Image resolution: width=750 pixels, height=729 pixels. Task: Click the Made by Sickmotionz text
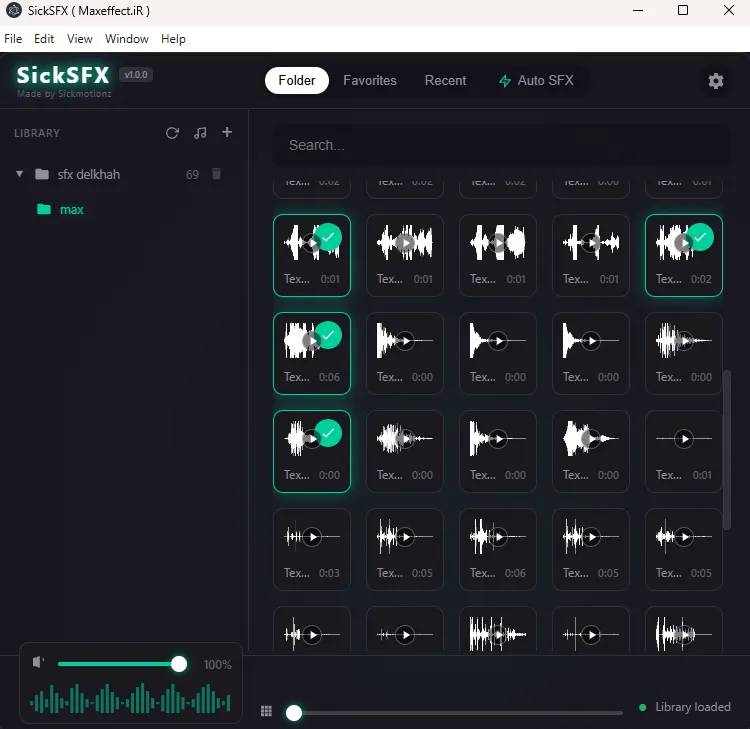coord(64,94)
